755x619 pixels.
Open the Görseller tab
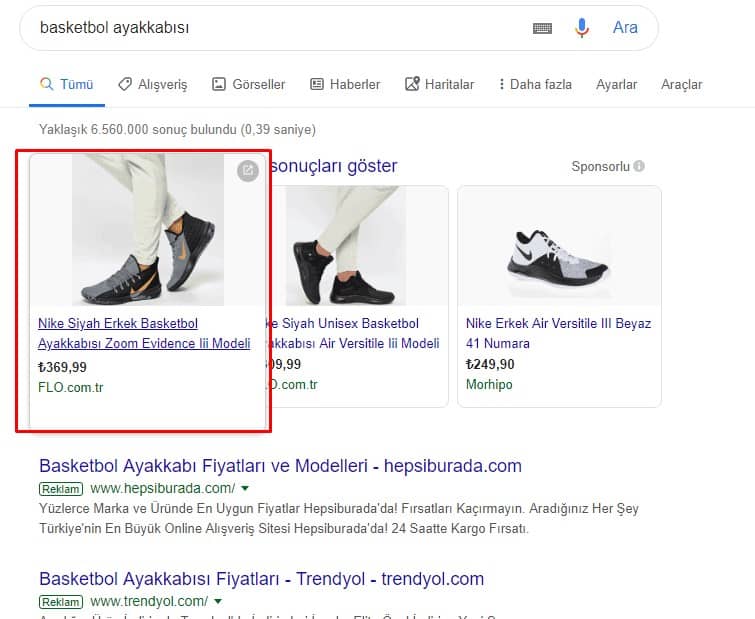pyautogui.click(x=249, y=85)
